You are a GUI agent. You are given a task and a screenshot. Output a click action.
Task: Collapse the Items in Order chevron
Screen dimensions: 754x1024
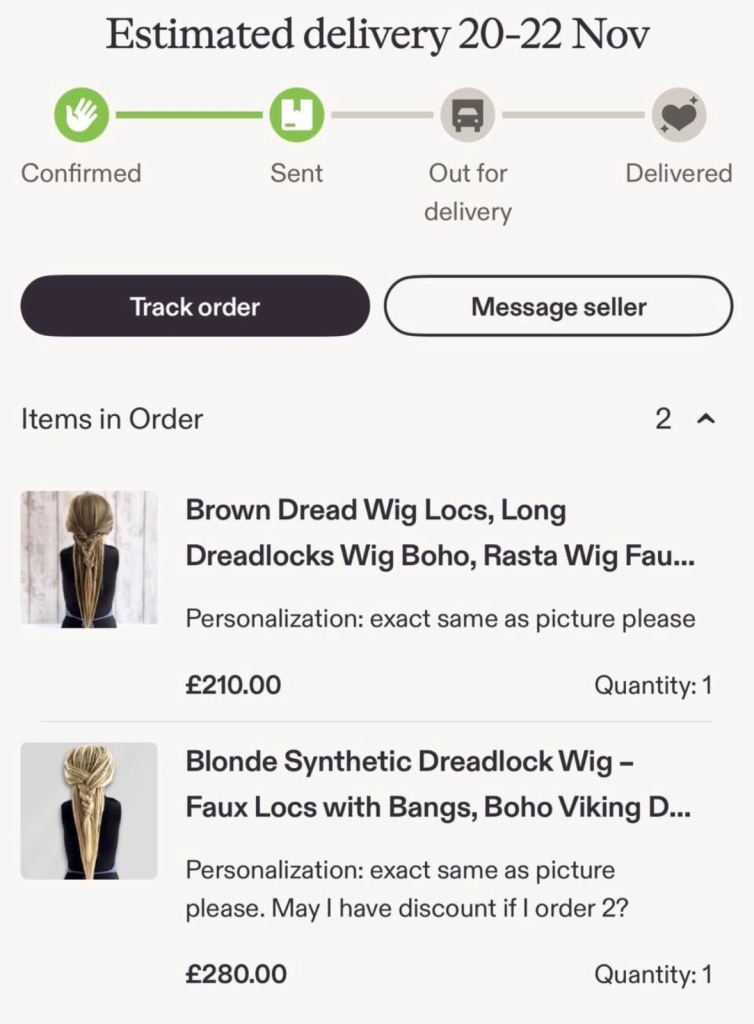pos(706,419)
